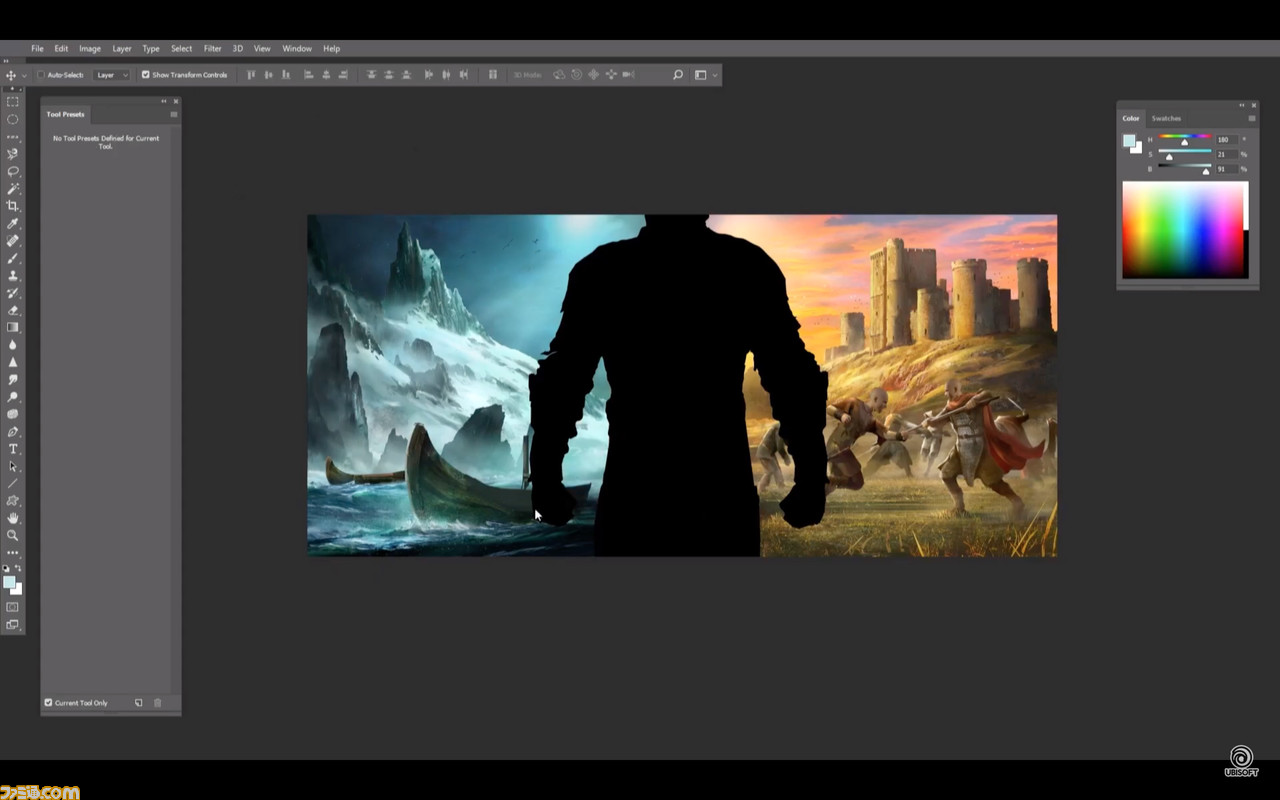Collapse the Color panel group arrows
Image resolution: width=1280 pixels, height=800 pixels.
(1242, 105)
